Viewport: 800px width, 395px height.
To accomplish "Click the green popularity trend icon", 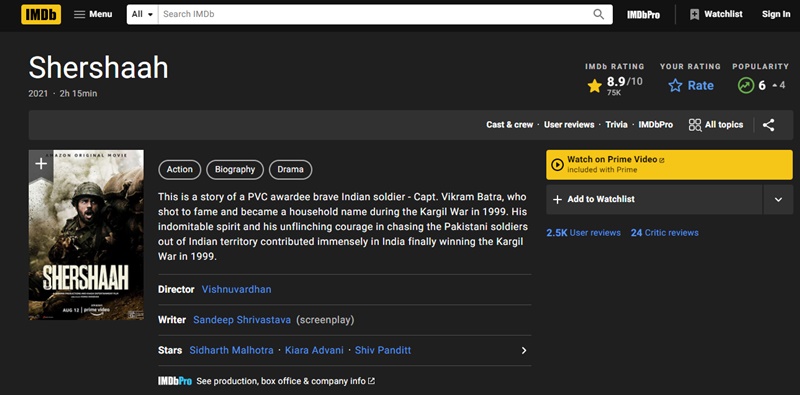I will coord(746,85).
